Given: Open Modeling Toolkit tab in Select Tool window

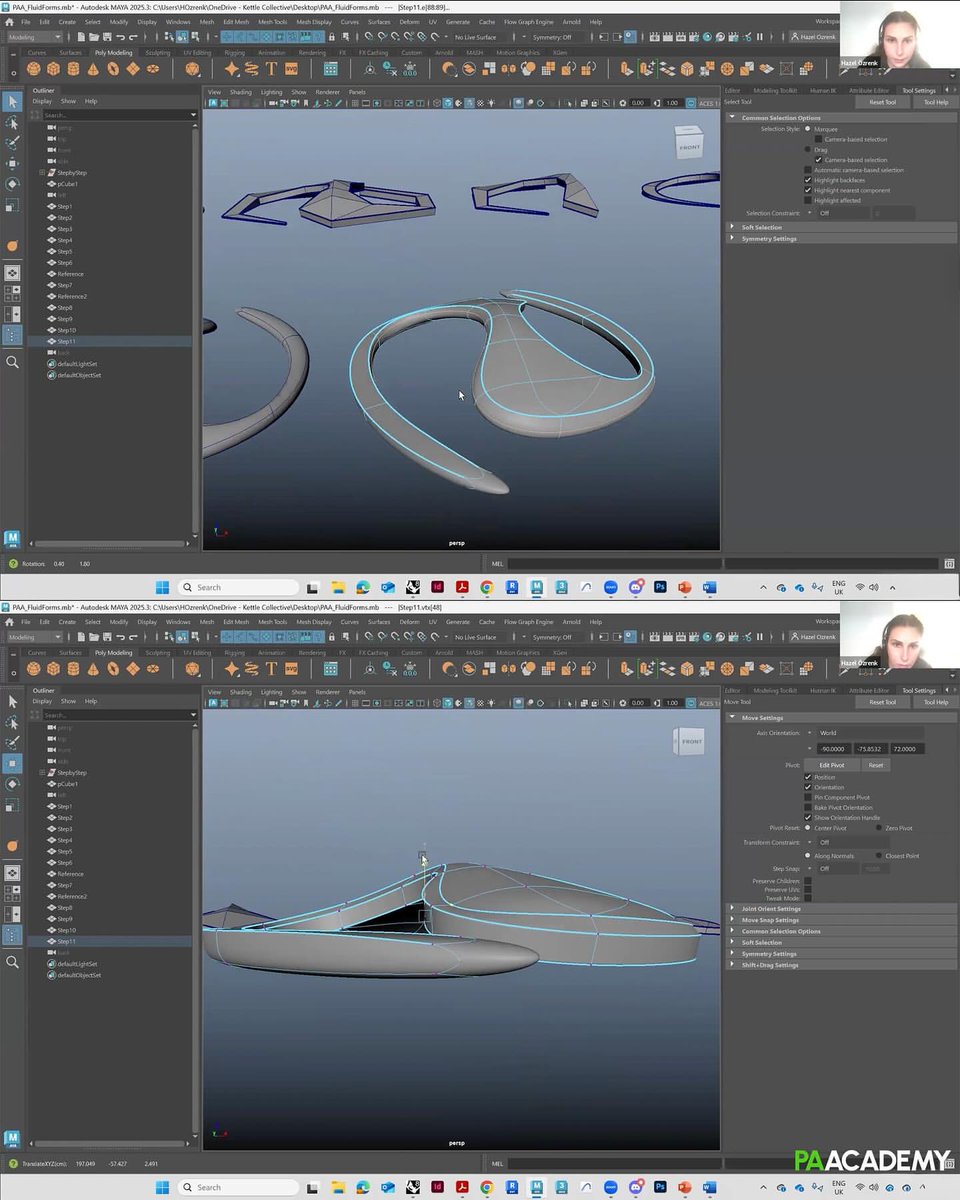Looking at the screenshot, I should pos(775,90).
